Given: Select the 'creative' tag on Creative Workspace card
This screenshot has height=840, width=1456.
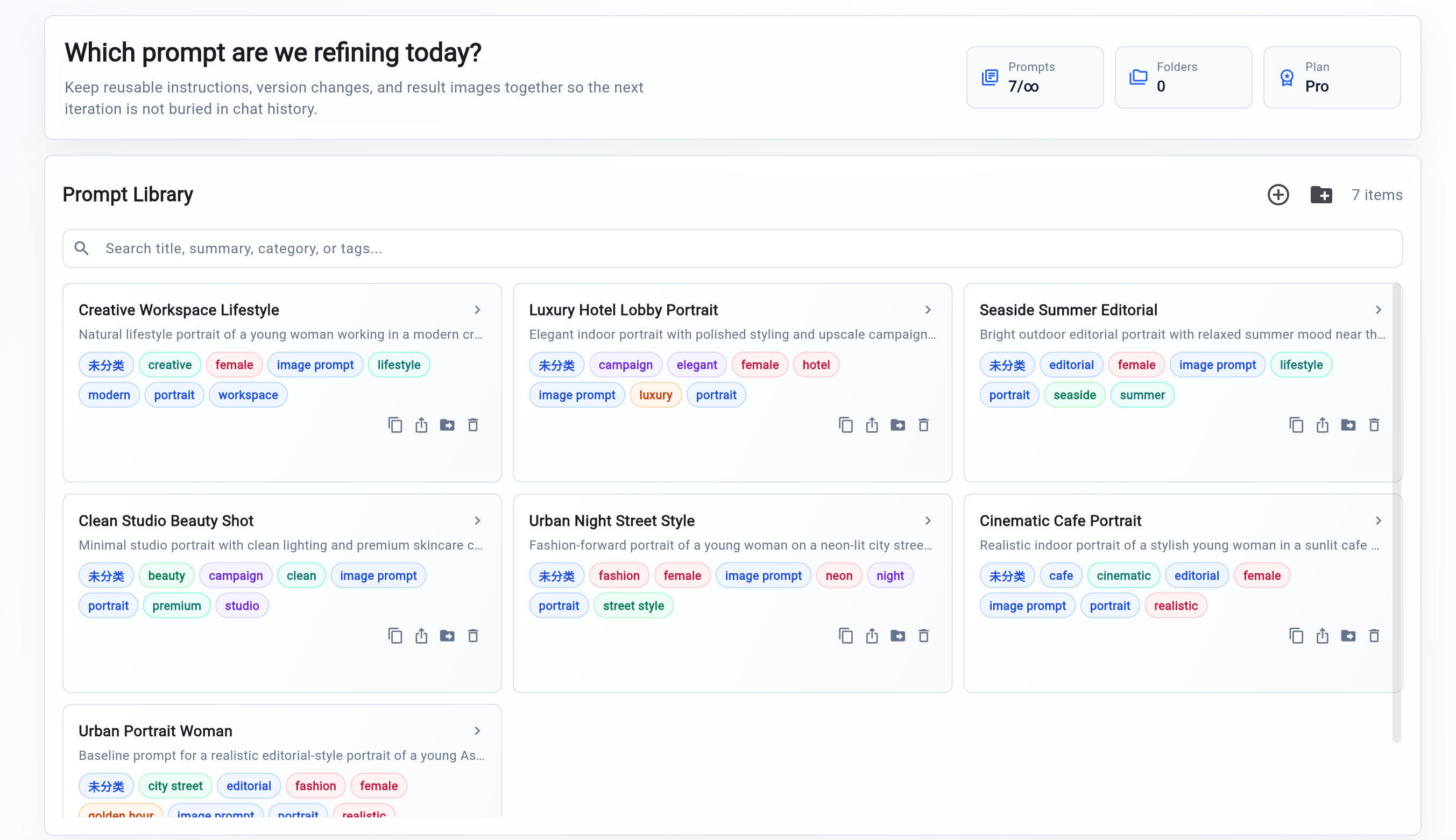Looking at the screenshot, I should click(169, 365).
